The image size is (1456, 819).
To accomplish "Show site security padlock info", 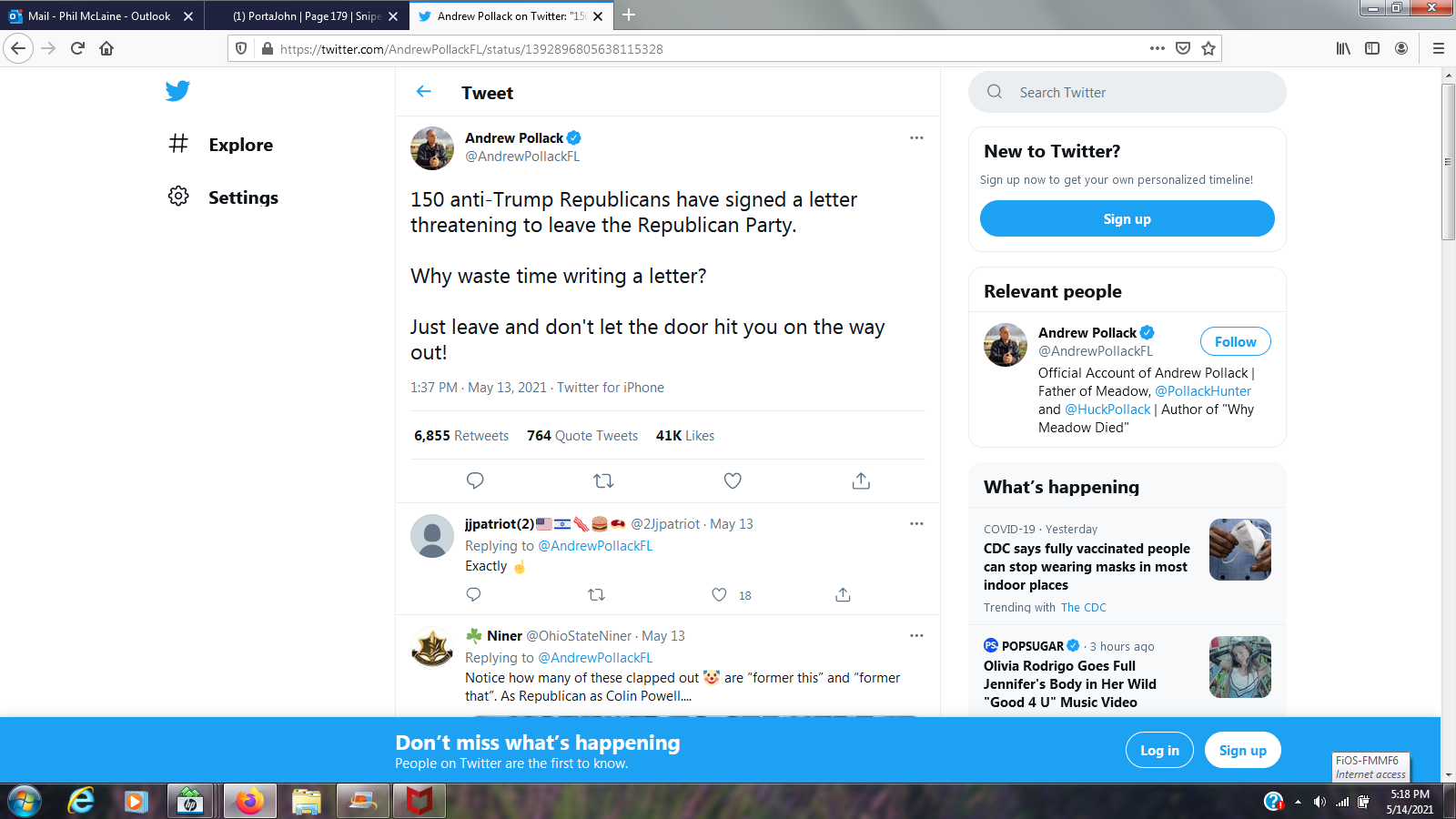I will [x=267, y=48].
